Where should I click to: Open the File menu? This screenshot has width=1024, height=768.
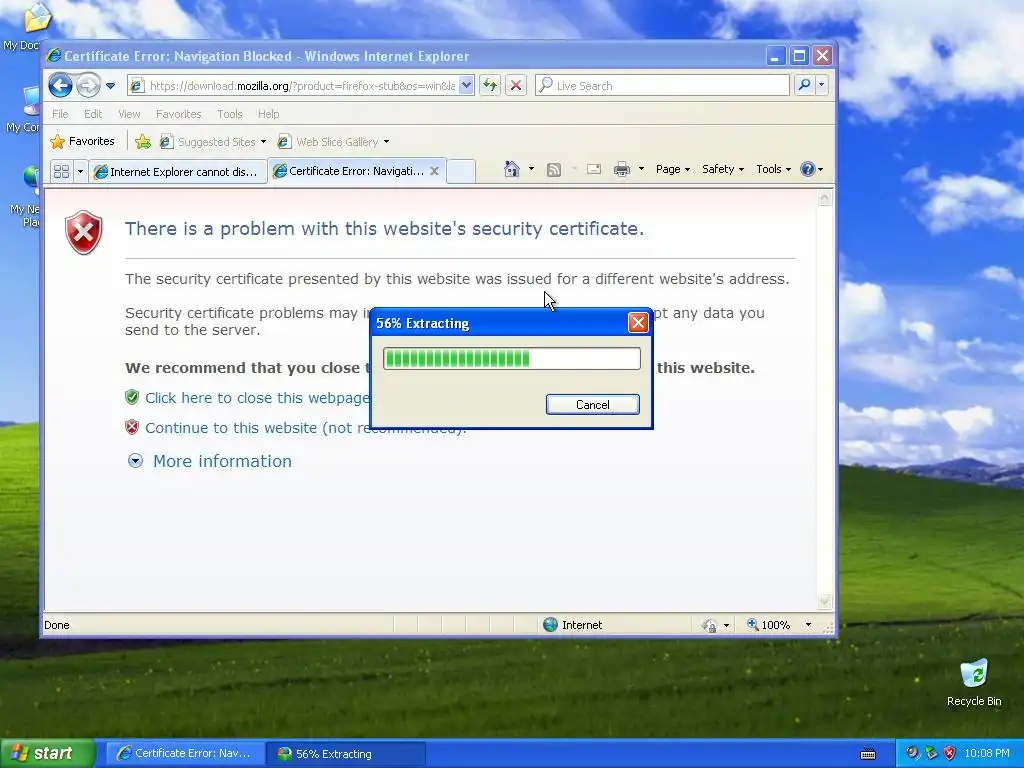coord(60,114)
